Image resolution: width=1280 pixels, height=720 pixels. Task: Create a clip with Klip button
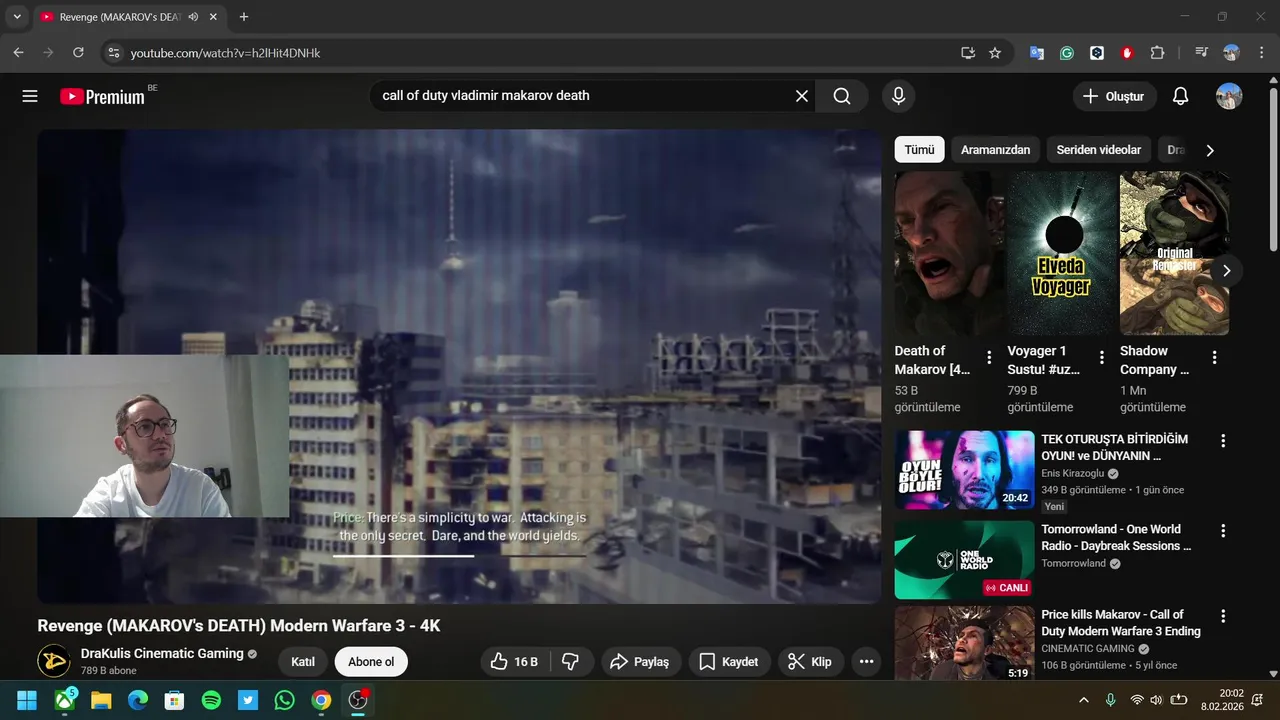[x=811, y=662]
